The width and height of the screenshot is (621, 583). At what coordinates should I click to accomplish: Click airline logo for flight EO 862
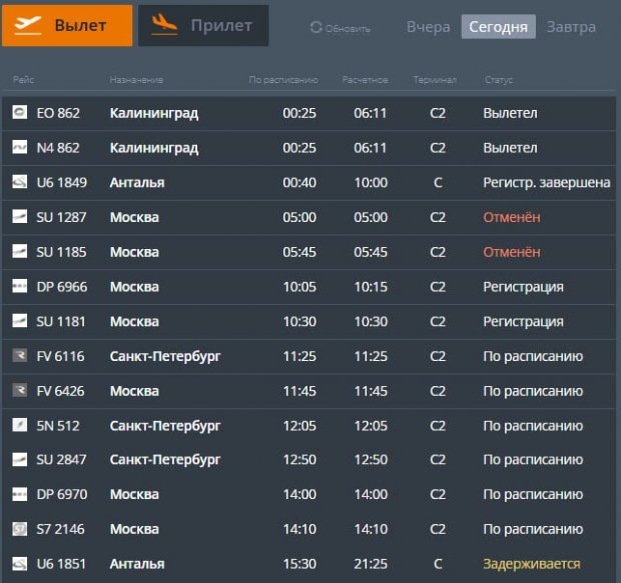tap(20, 112)
